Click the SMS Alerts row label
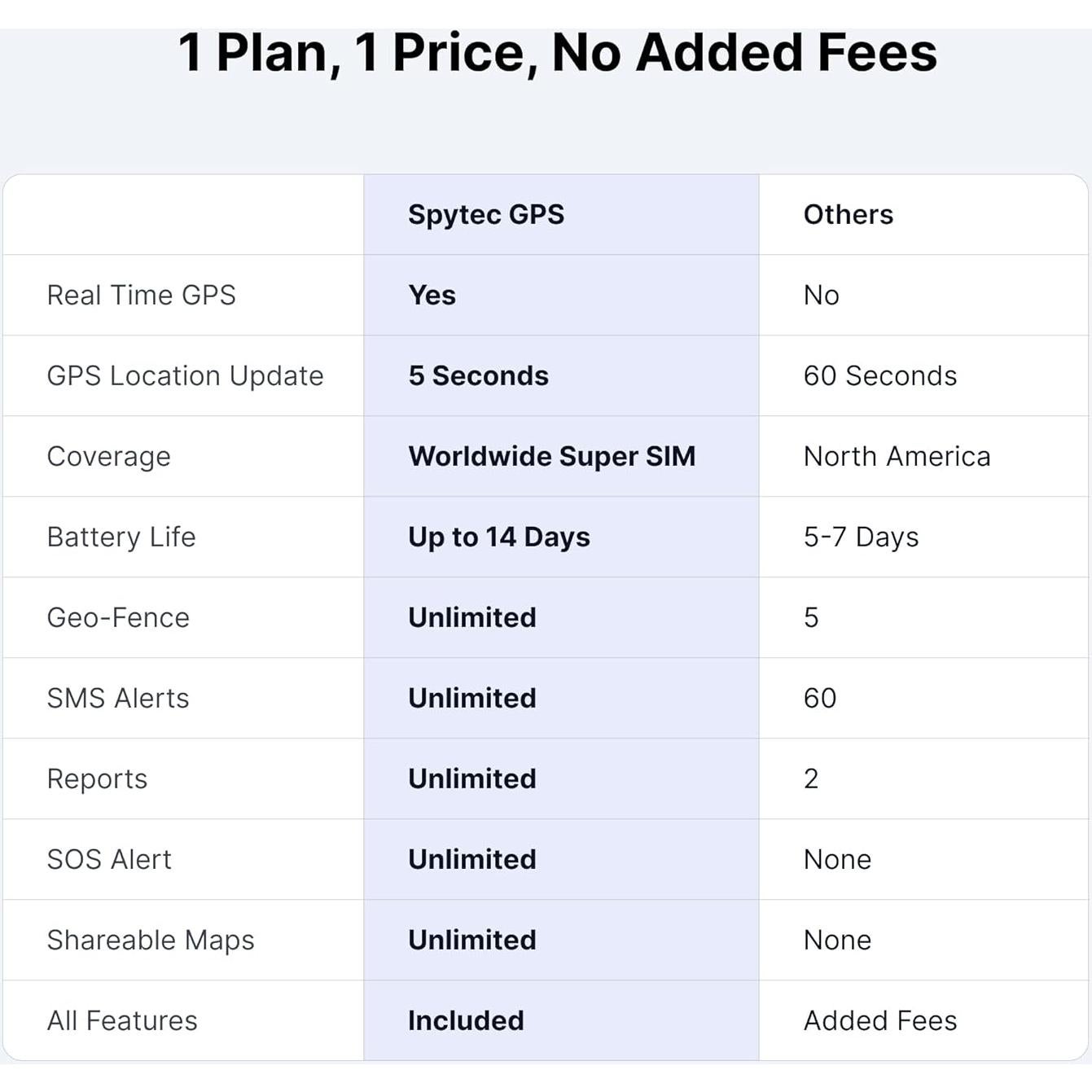Screen dimensions: 1092x1092 pos(117,698)
